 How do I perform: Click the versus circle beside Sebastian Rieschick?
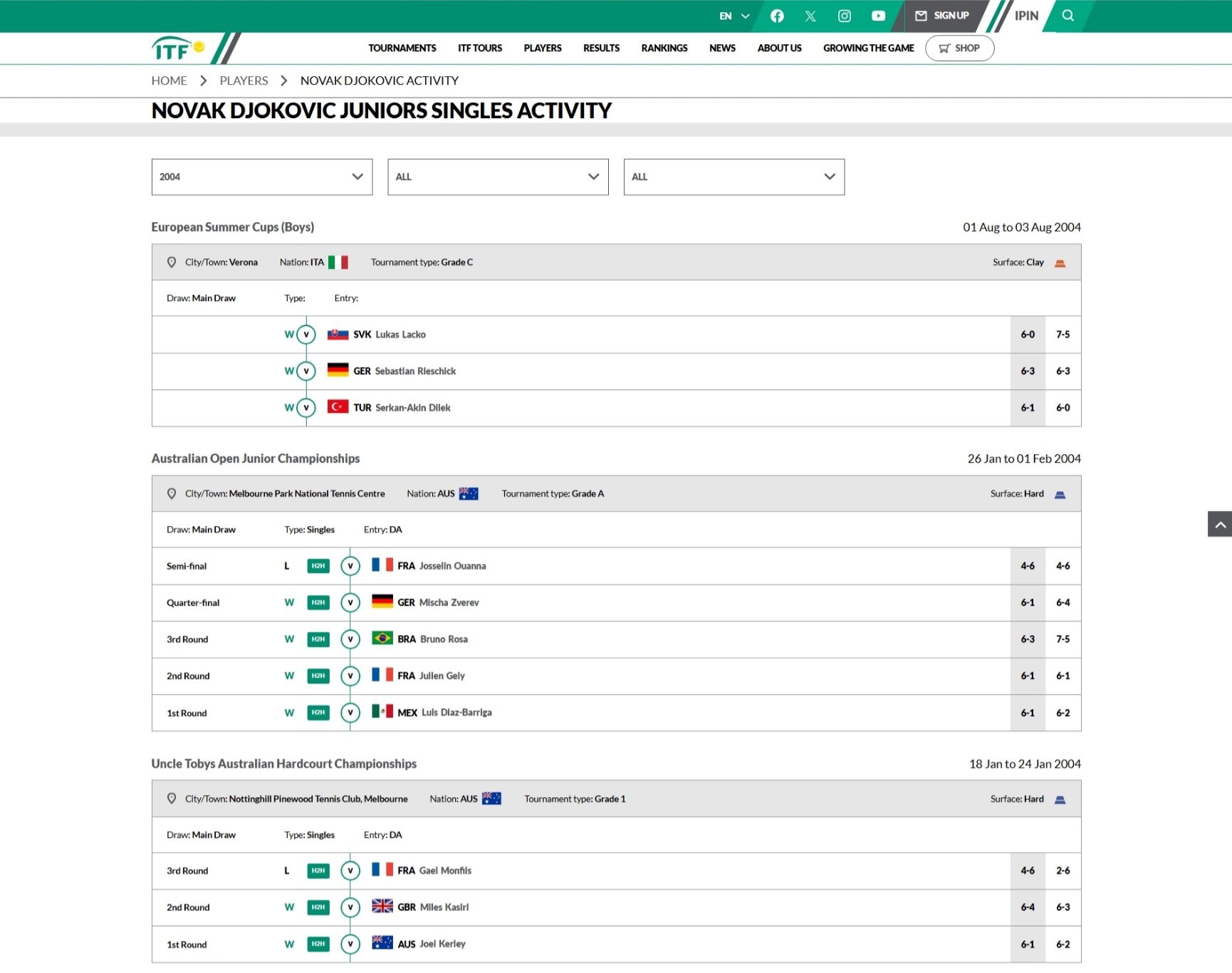(x=306, y=371)
